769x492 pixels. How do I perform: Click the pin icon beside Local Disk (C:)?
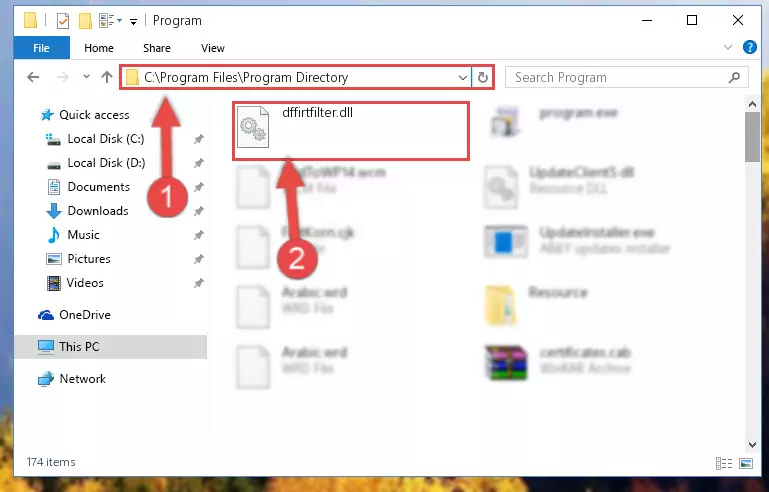tap(198, 139)
